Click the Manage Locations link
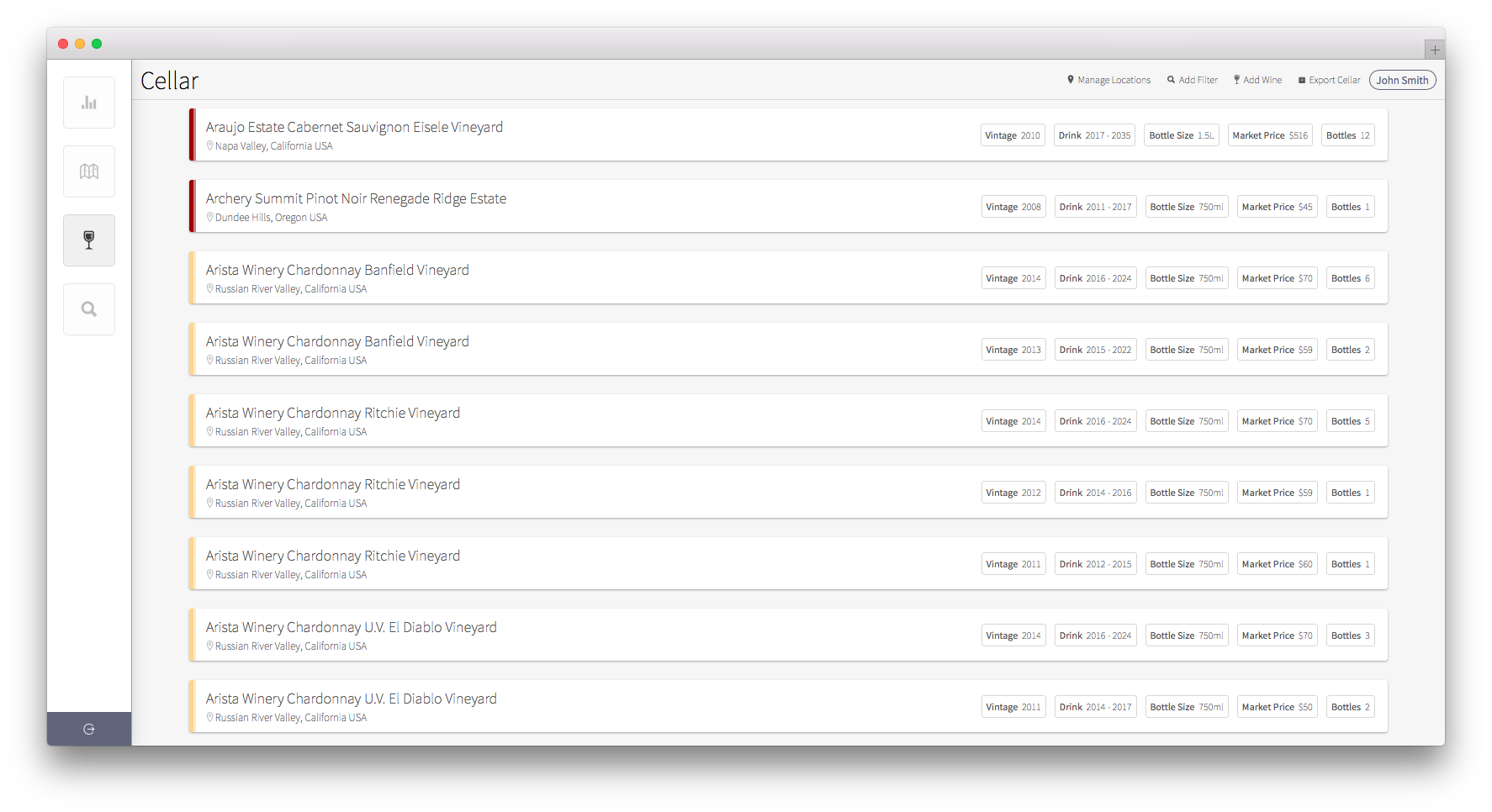Screen dimensions: 1492x812 (1109, 80)
